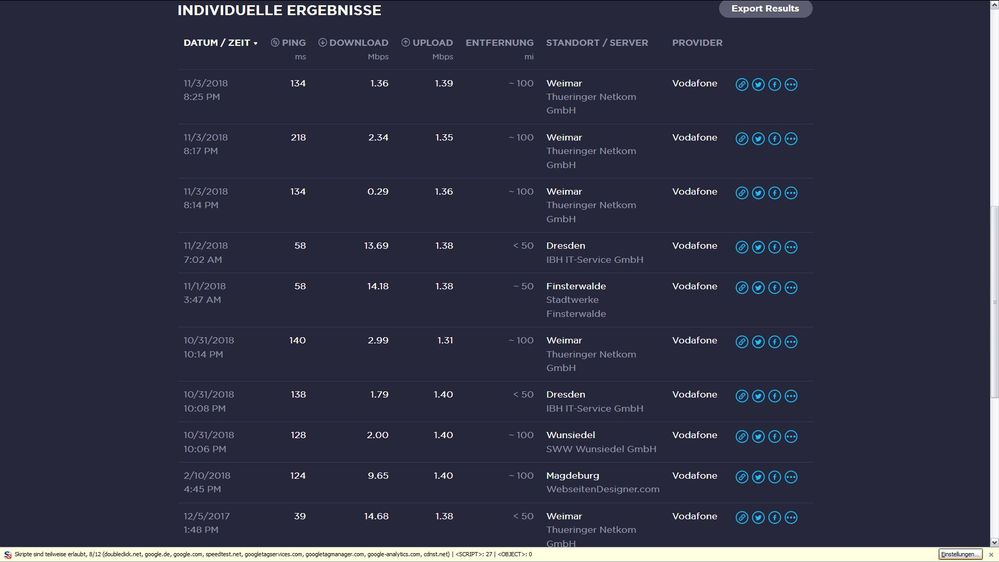The width and height of the screenshot is (999, 562).
Task: Sort by Provider column header
Action: pyautogui.click(x=697, y=43)
